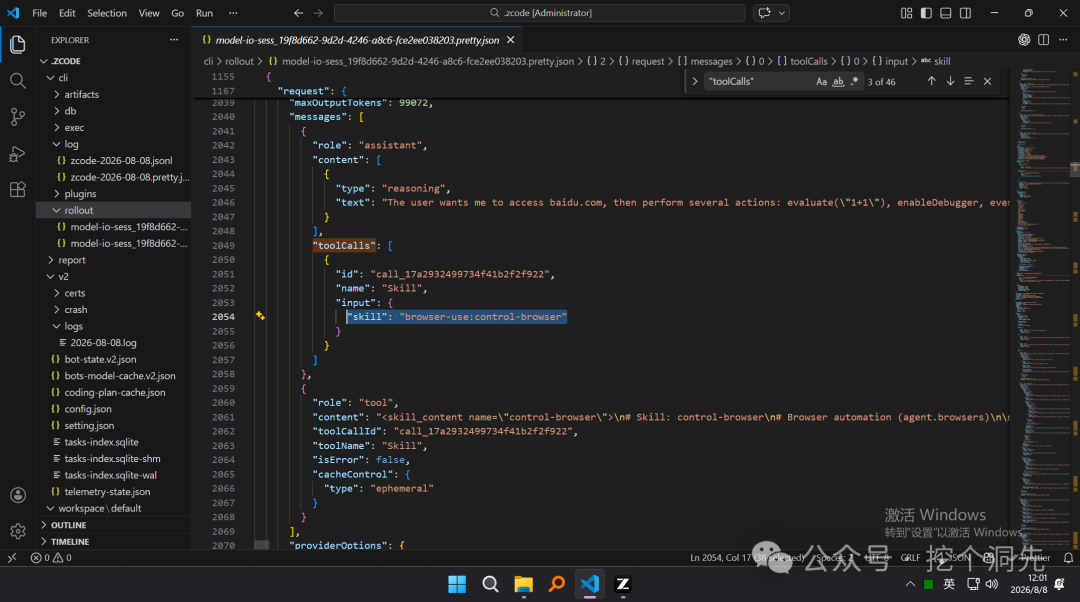Open the Source Control view
Viewport: 1080px width, 602px height.
[x=18, y=117]
